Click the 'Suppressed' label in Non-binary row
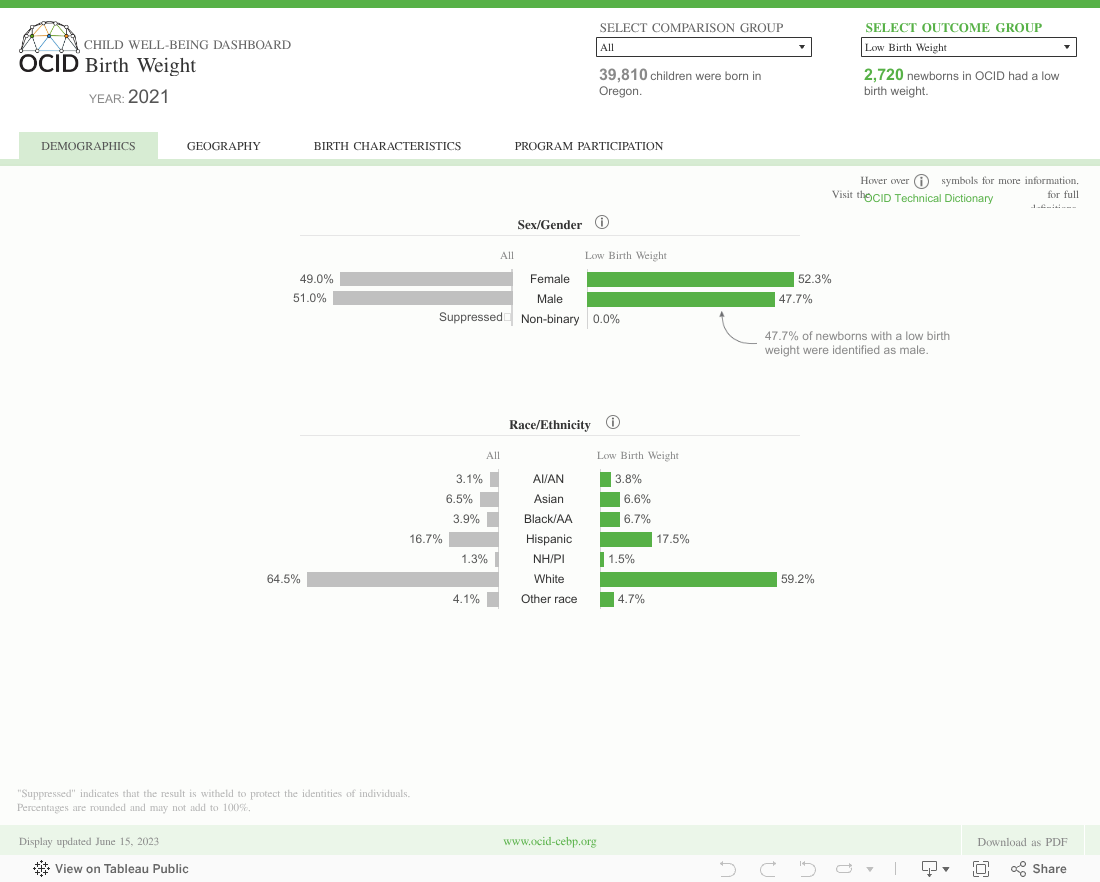The width and height of the screenshot is (1100, 882). coord(471,317)
